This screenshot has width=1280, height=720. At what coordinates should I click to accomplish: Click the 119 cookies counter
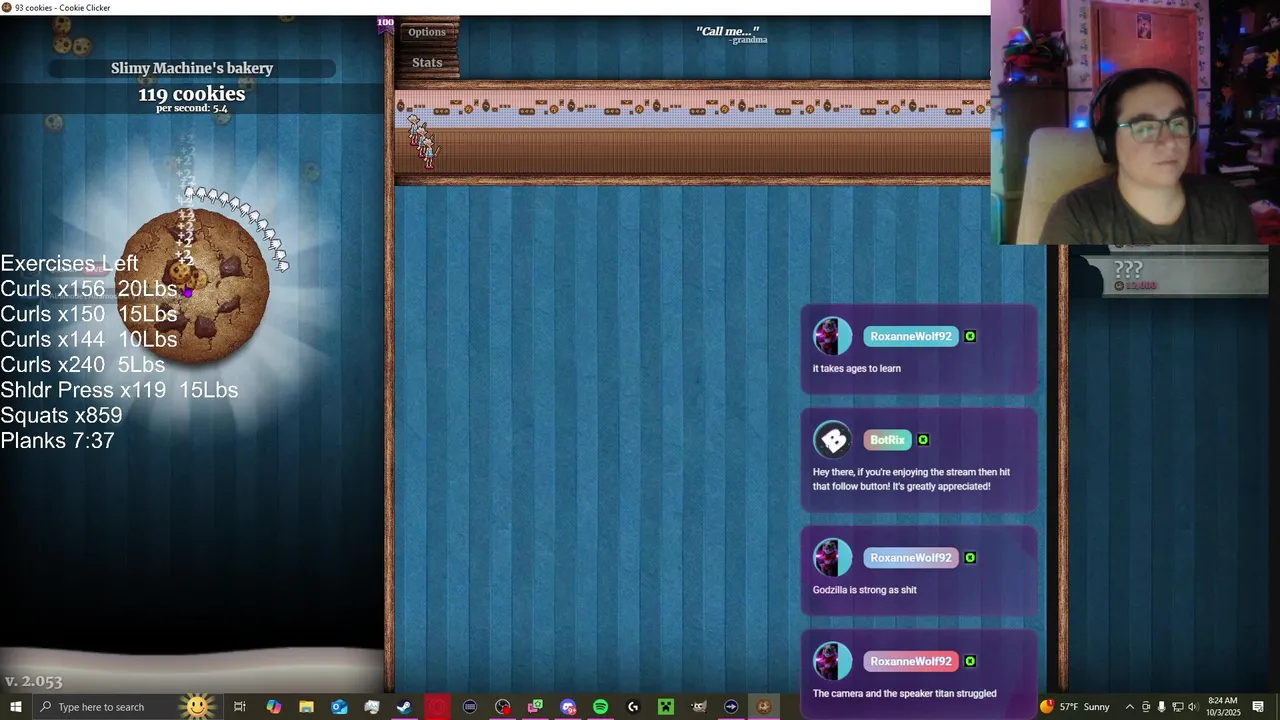click(x=192, y=94)
